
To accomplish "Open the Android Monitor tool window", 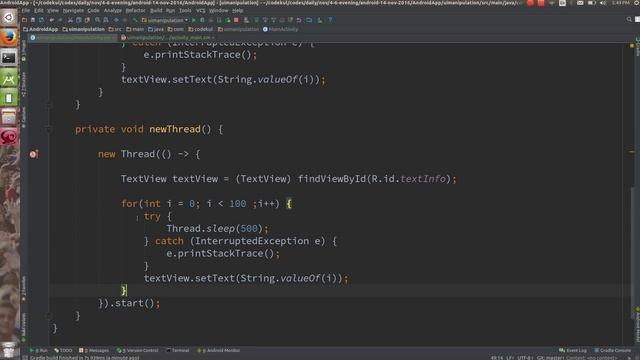I will pyautogui.click(x=219, y=350).
